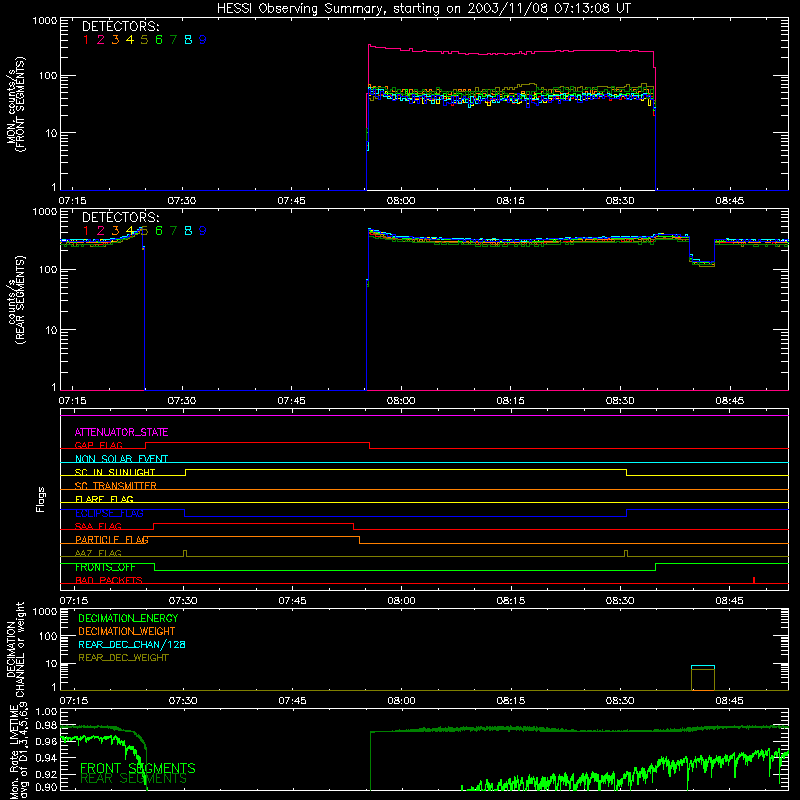Click the 07:30 tick under the rear segments panel
The image size is (800, 800).
pyautogui.click(x=182, y=401)
